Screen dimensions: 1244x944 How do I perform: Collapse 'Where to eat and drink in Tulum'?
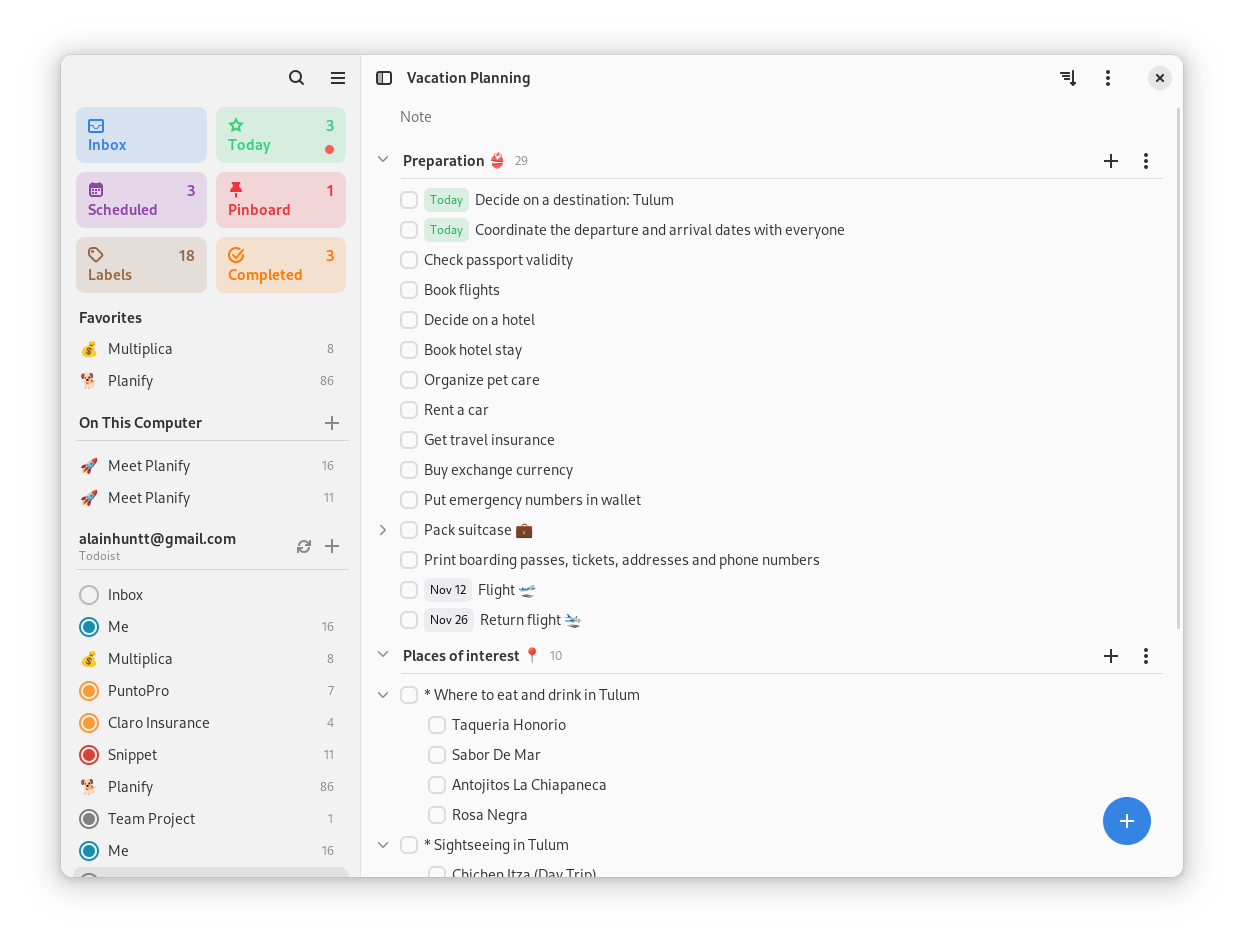coord(383,694)
